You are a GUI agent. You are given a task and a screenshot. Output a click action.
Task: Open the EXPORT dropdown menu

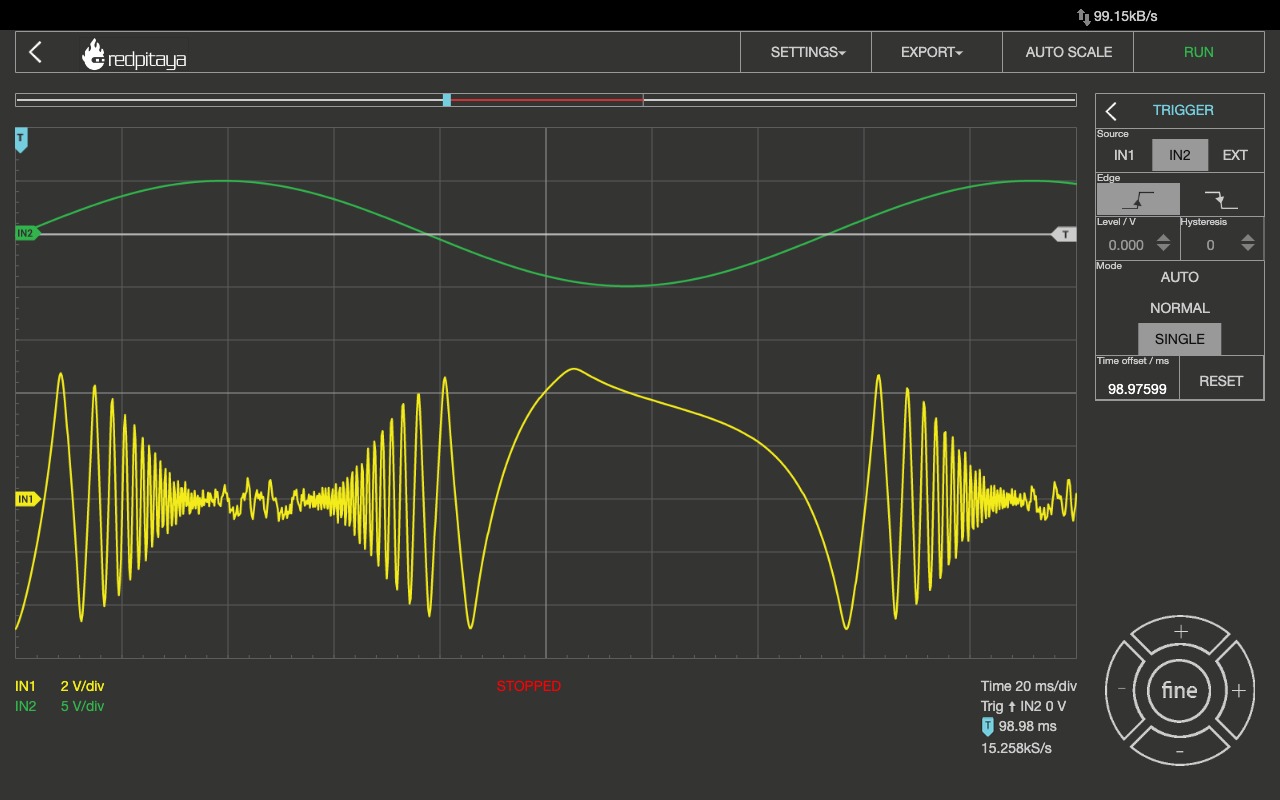click(x=931, y=52)
